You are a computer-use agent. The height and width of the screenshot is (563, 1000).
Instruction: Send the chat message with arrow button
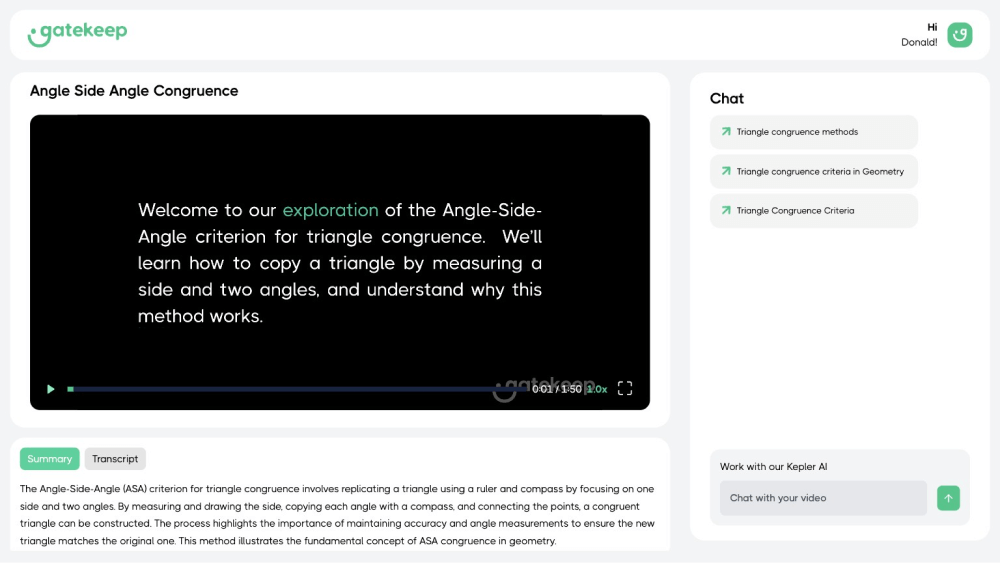click(948, 498)
